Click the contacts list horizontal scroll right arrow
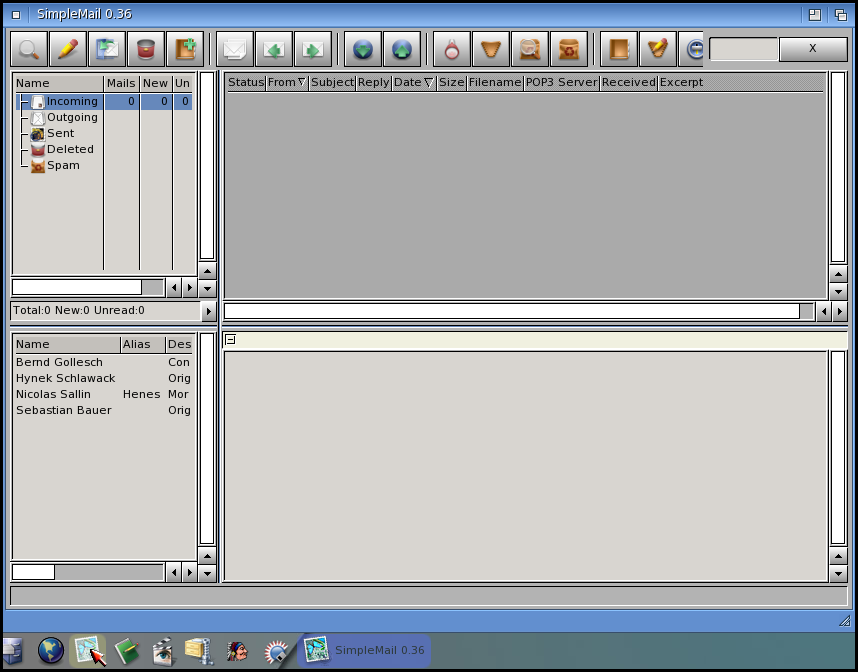The image size is (858, 672). click(190, 573)
